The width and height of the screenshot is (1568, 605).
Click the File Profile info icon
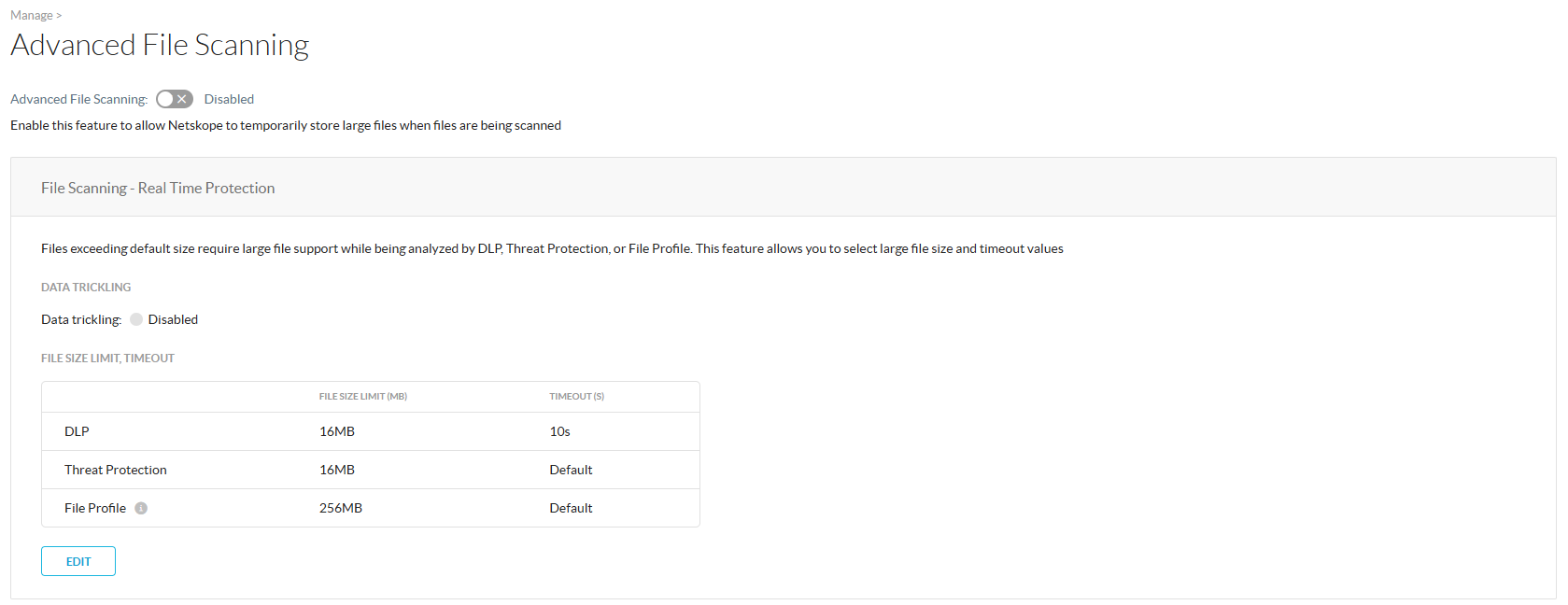click(x=141, y=508)
